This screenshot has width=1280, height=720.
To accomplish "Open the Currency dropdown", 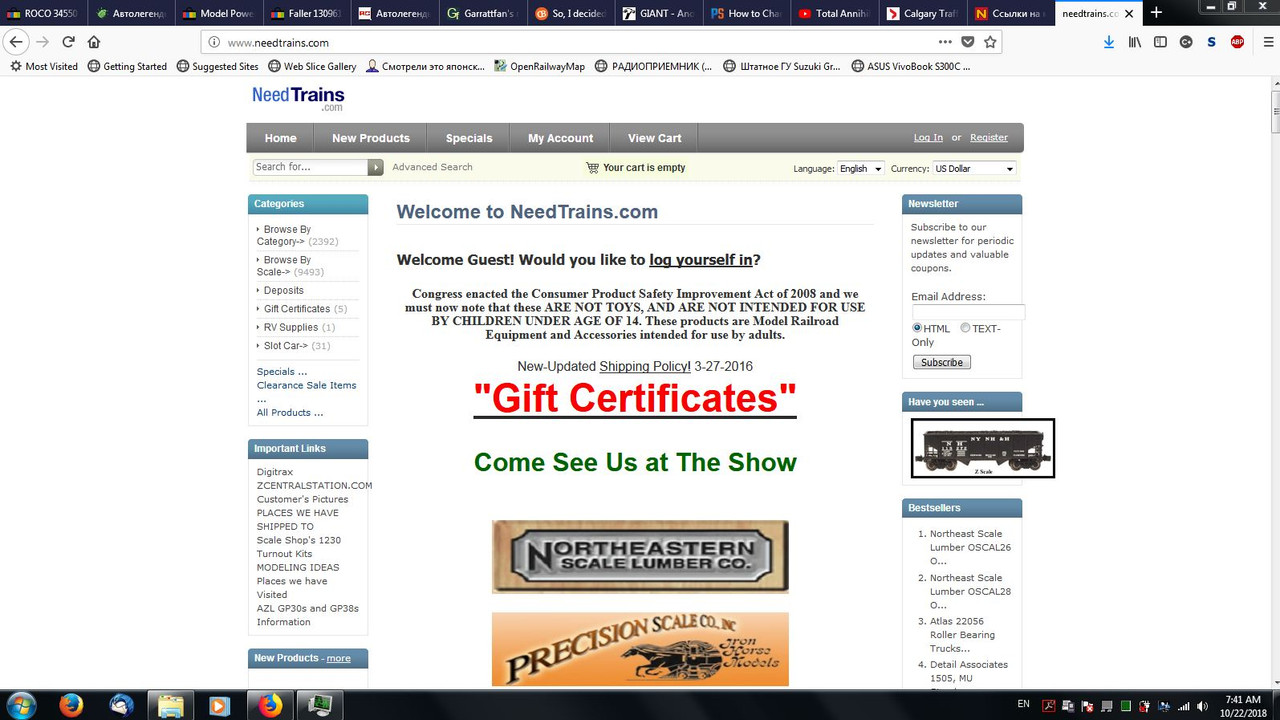I will click(x=975, y=168).
